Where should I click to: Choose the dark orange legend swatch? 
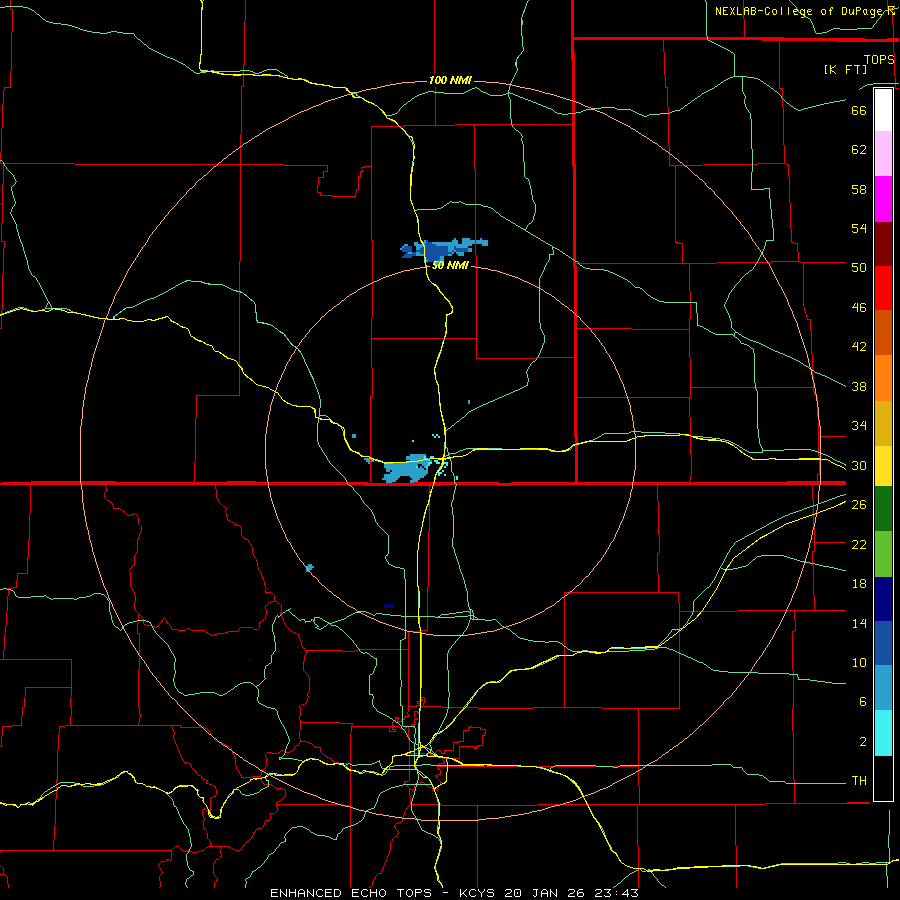883,332
